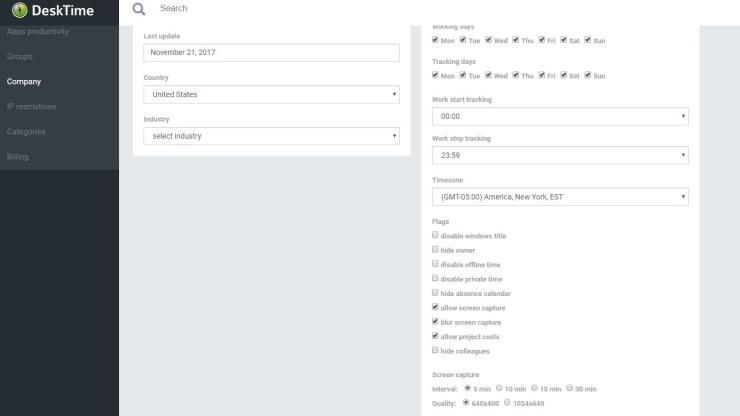Screen dimensions: 740x416
Task: Go to Groups in sidebar
Action: tap(19, 57)
